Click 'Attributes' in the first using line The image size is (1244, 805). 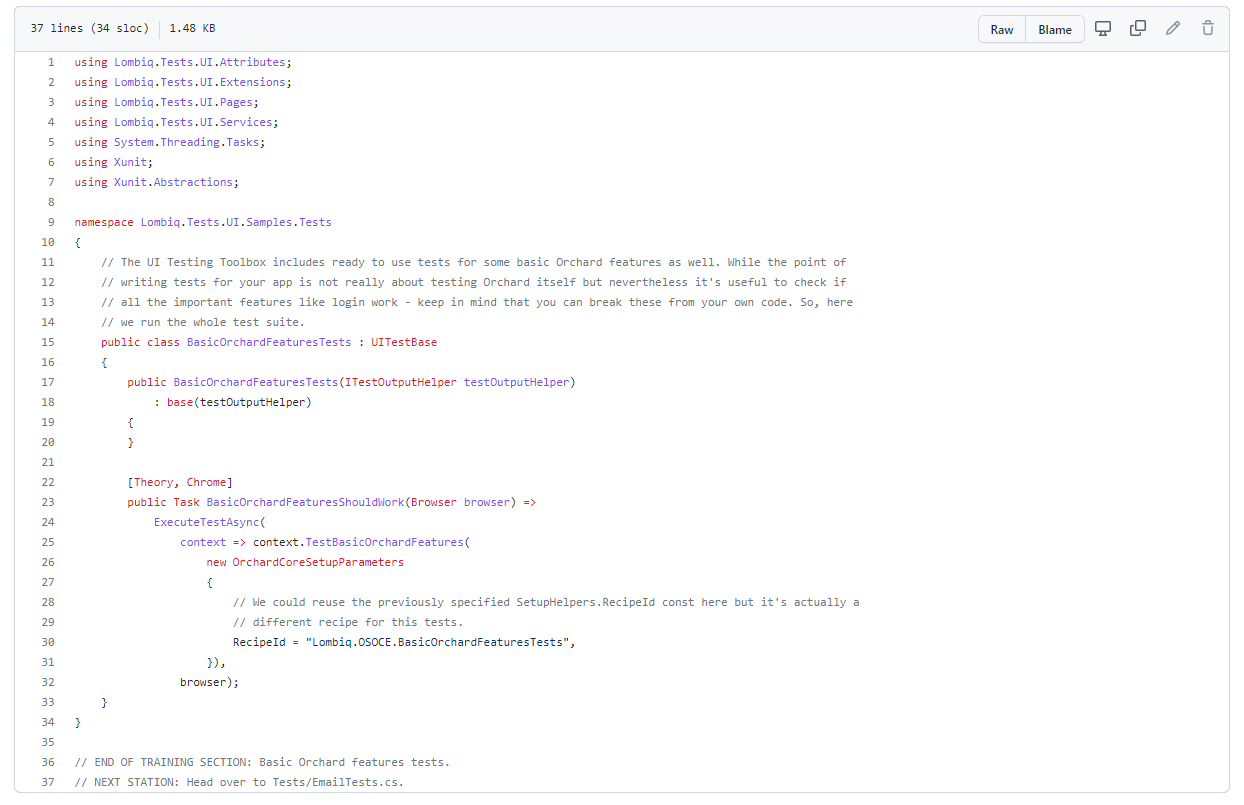click(253, 62)
